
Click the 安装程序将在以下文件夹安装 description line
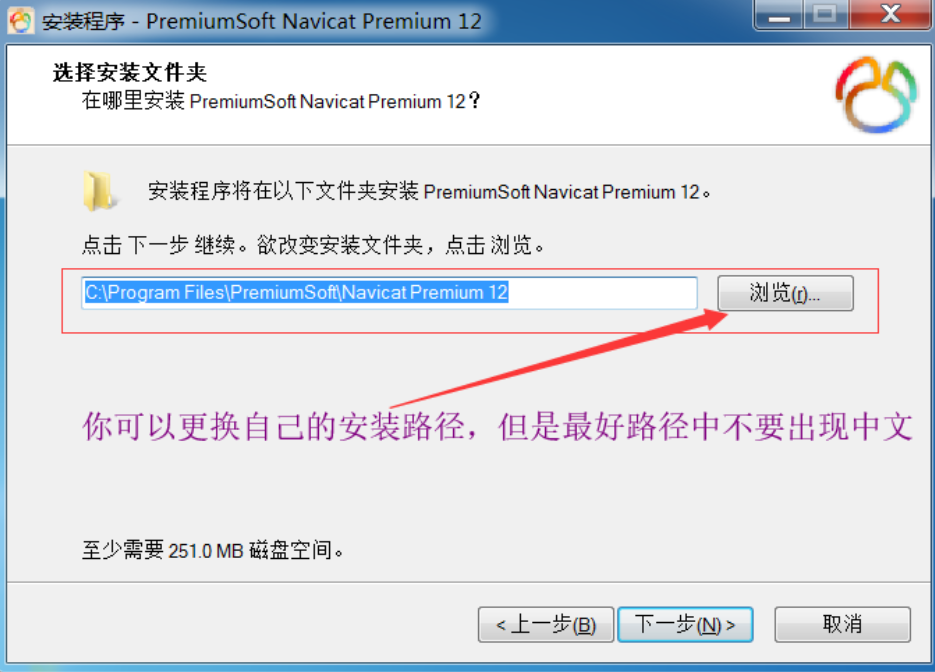click(429, 192)
